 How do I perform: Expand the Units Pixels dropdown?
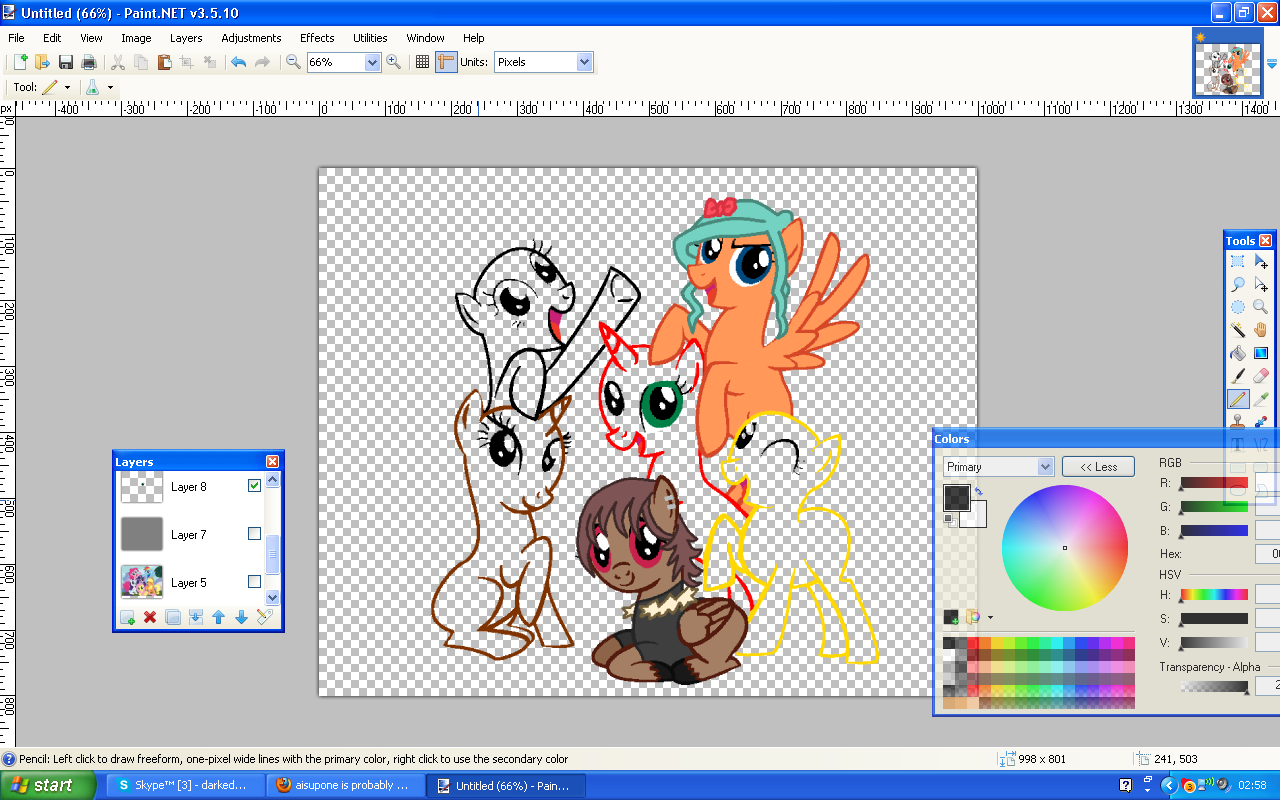pyautogui.click(x=584, y=62)
